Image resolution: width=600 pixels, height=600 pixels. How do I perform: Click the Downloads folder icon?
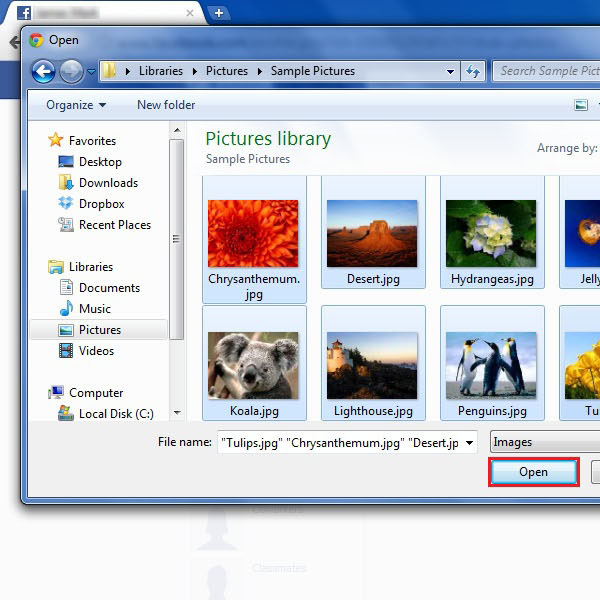point(66,183)
